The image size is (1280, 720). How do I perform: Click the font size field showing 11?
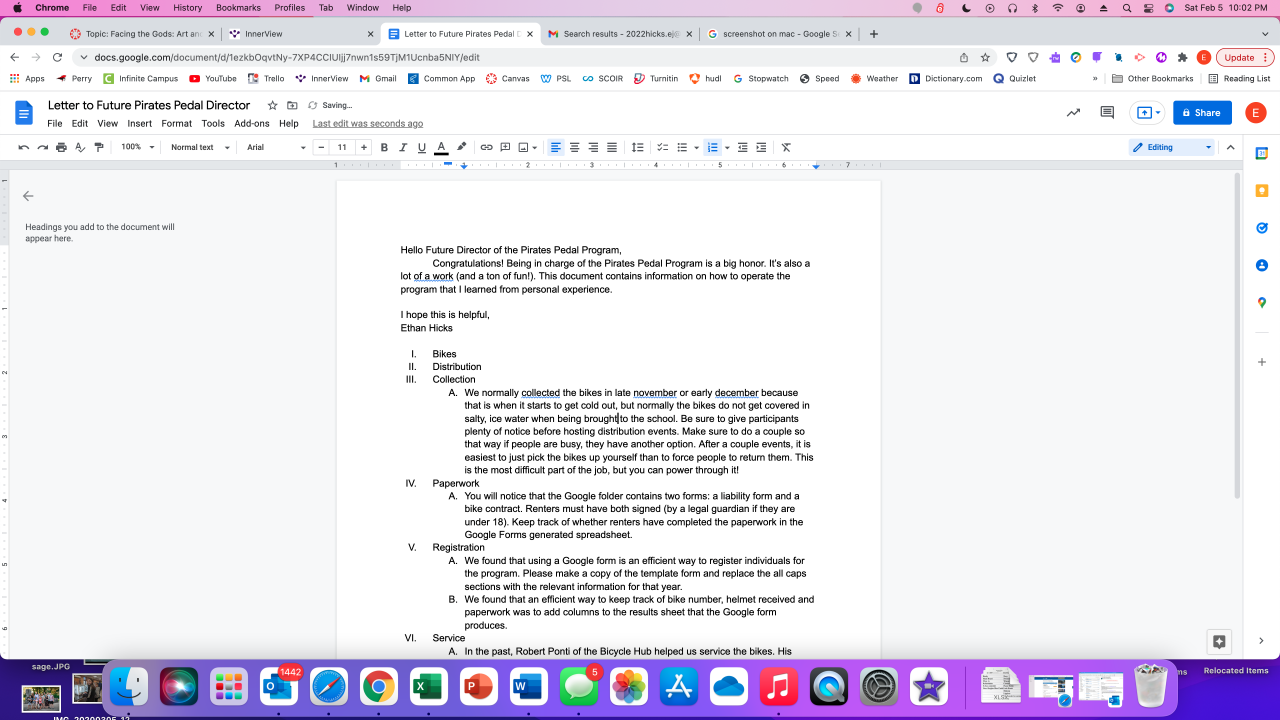pos(342,147)
